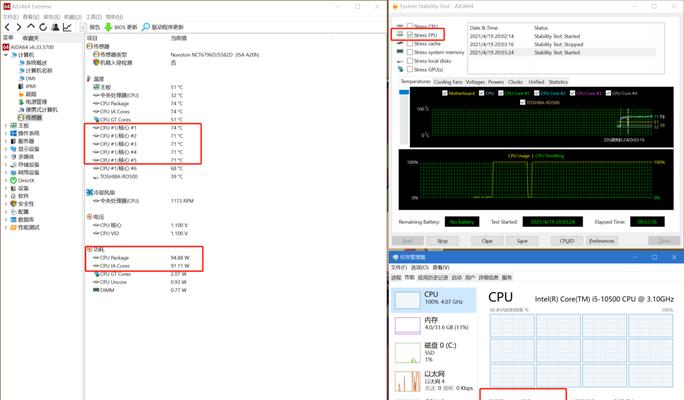Select the DMI tree item
Viewport: 684px width, 400px height.
27,79
